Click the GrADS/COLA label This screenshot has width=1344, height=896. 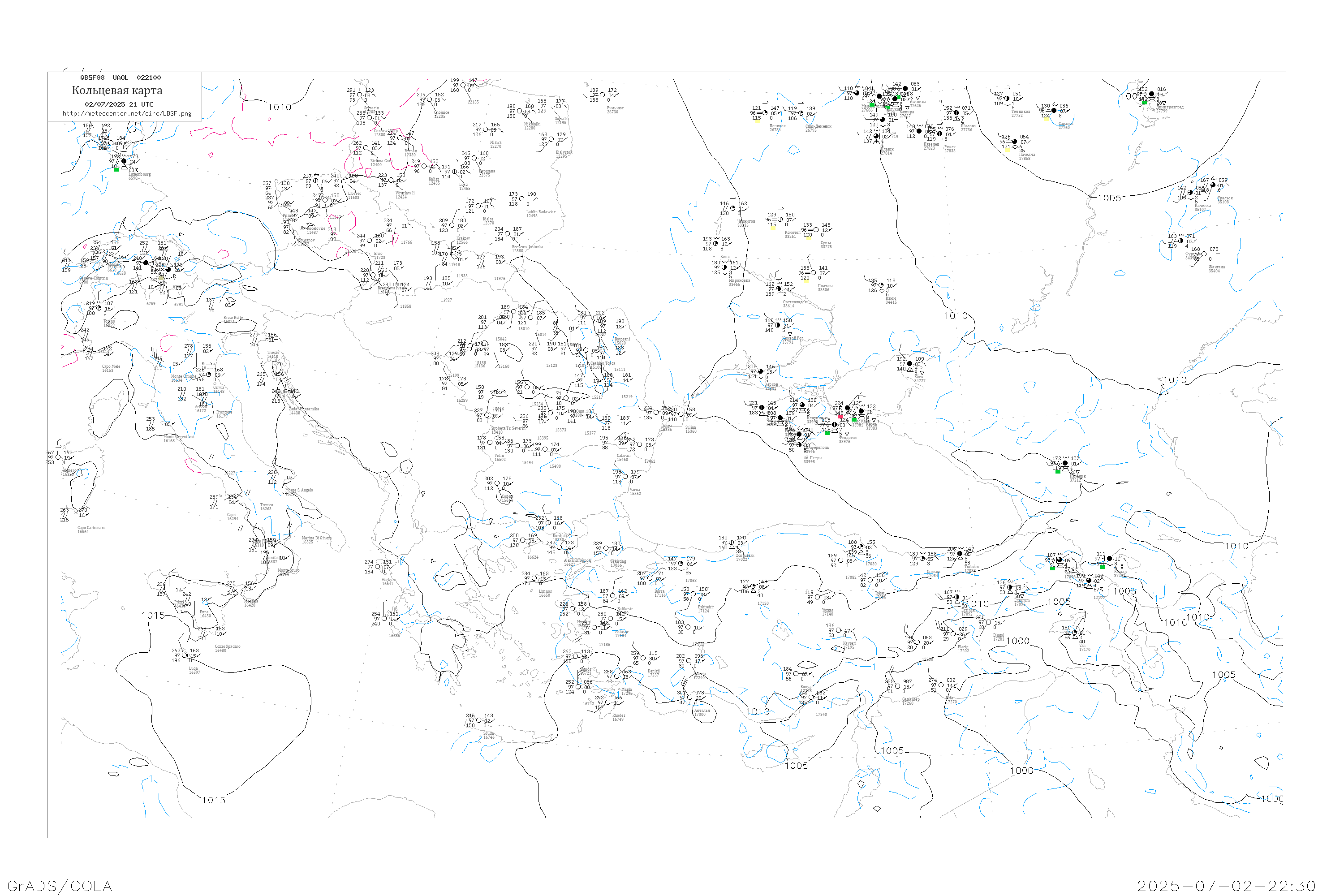click(60, 886)
